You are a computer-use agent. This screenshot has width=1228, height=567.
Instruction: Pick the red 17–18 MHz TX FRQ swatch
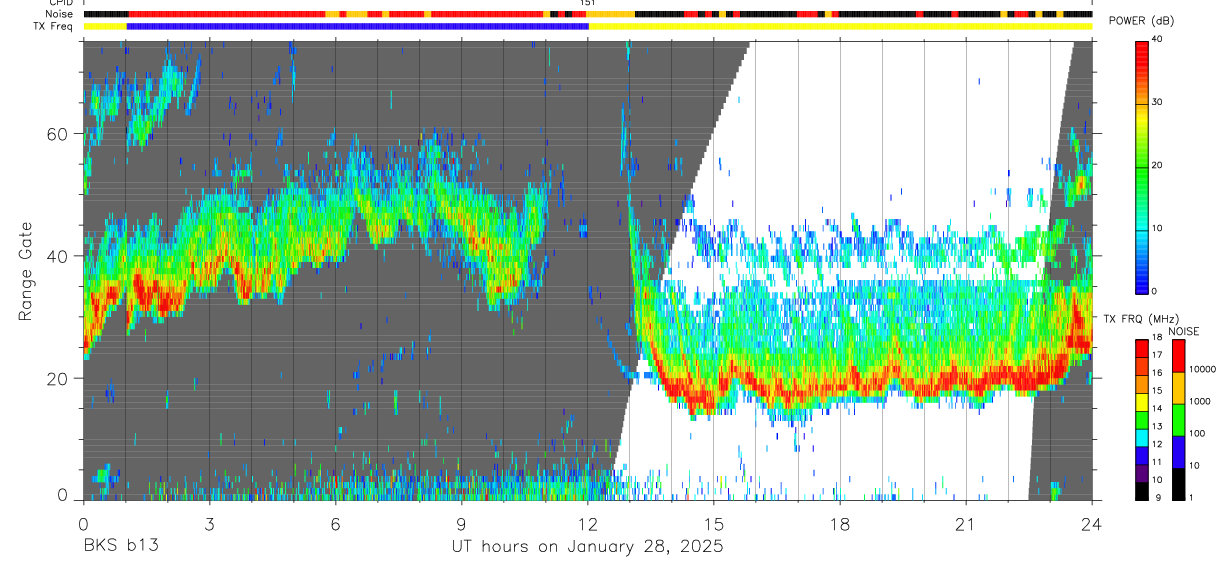click(x=1141, y=348)
